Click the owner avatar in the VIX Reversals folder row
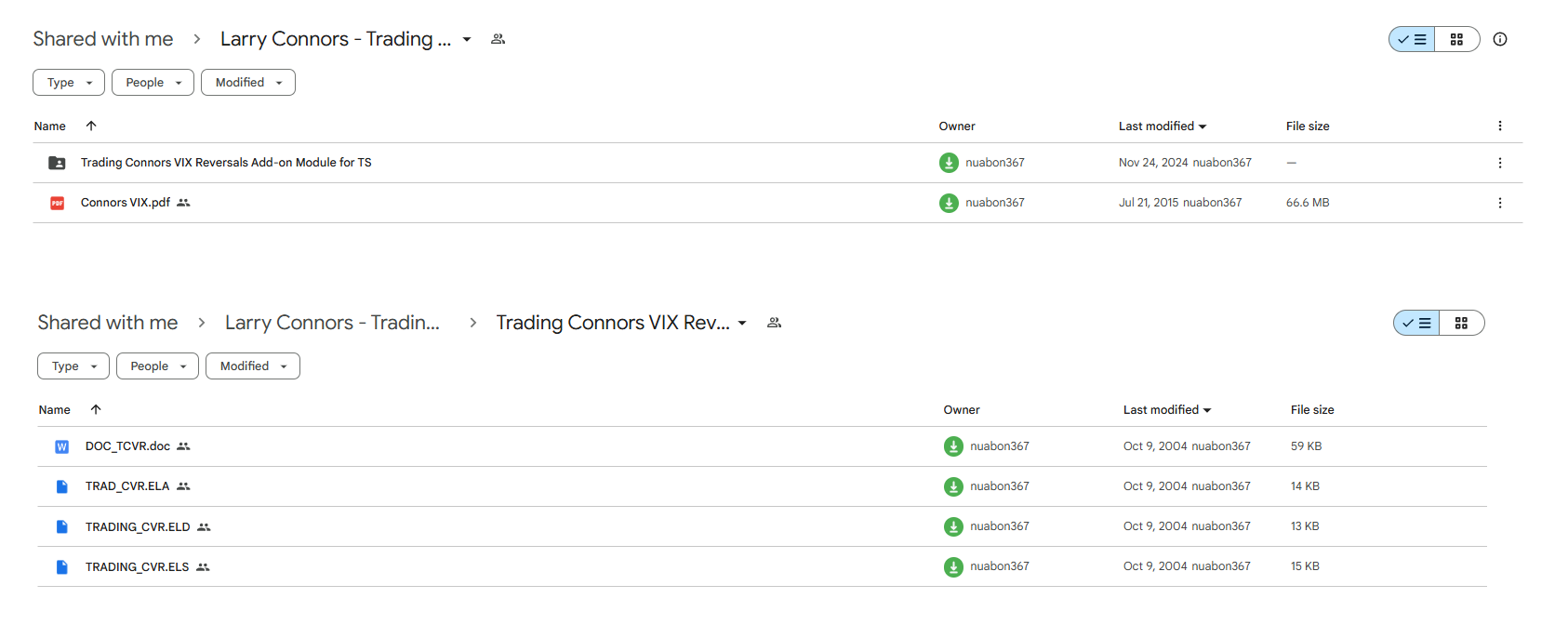Screen dimensions: 1568x638 click(949, 163)
